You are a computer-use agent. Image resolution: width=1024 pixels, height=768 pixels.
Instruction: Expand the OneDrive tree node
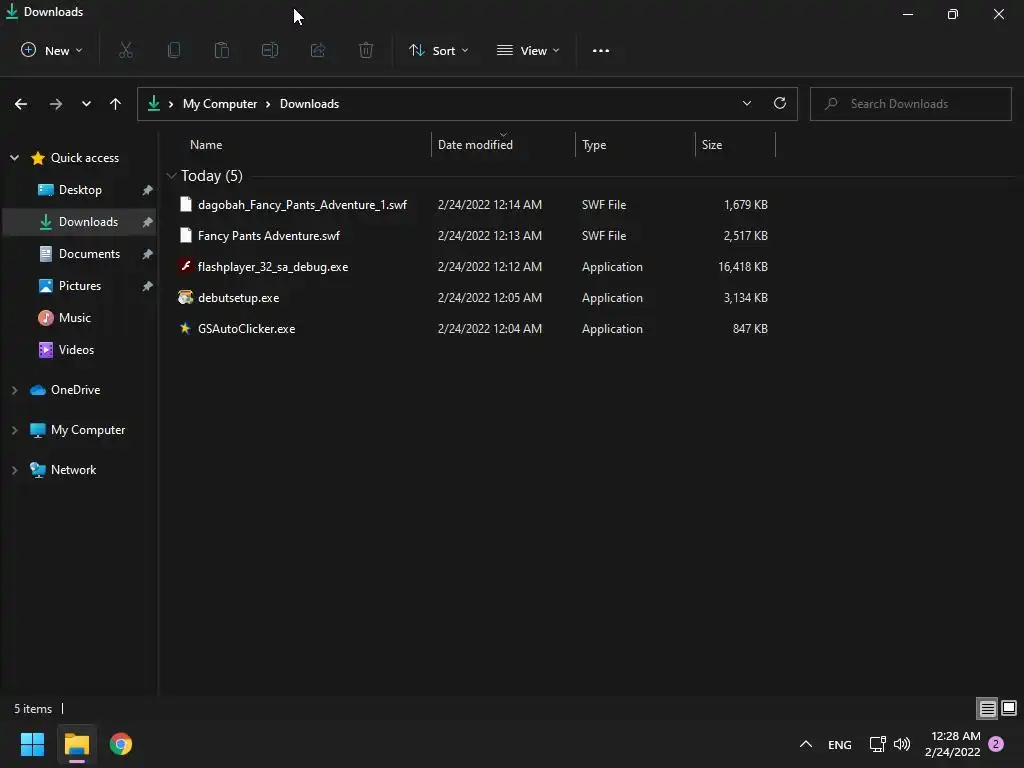14,390
